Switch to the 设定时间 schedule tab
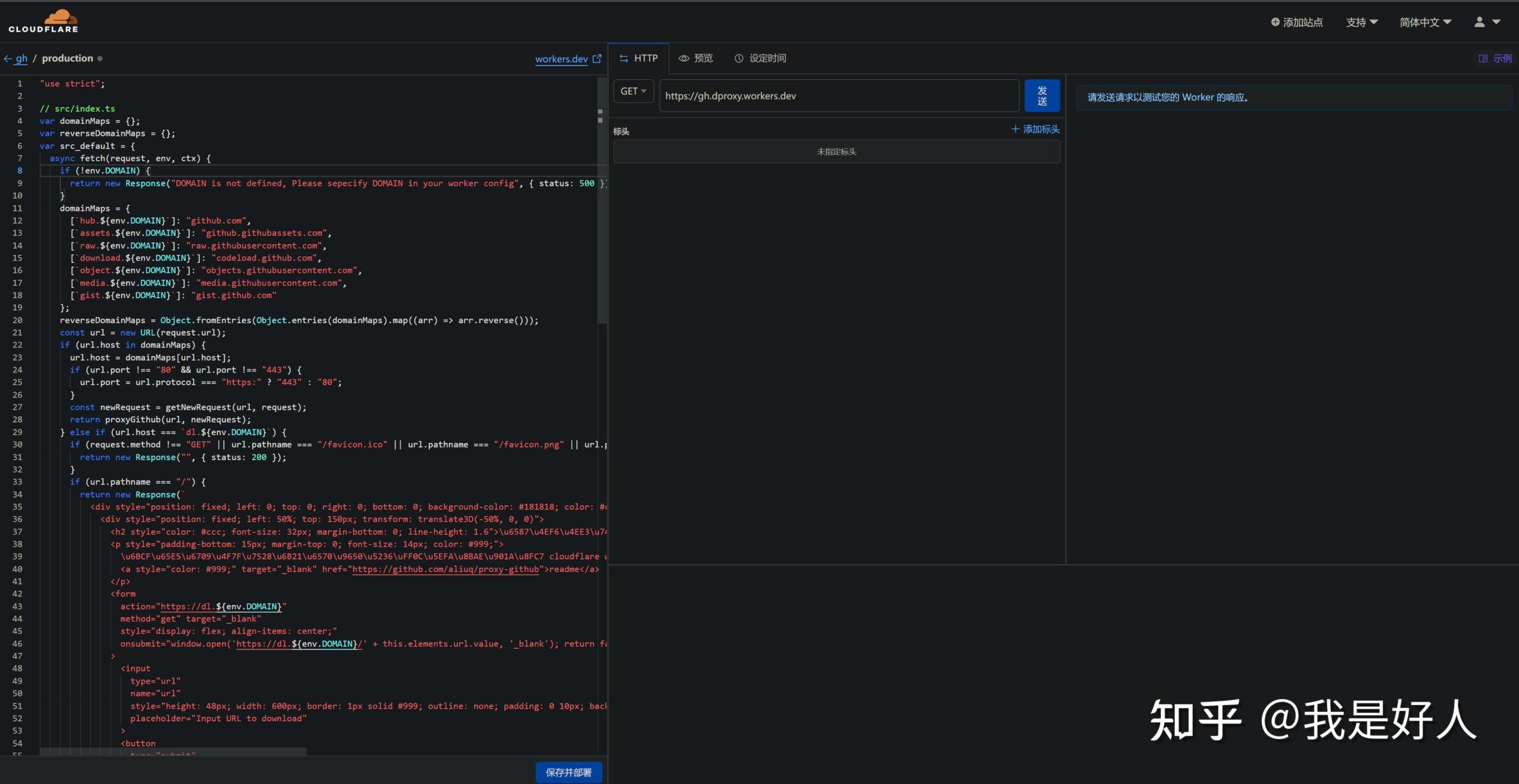This screenshot has height=784, width=1519. (760, 58)
